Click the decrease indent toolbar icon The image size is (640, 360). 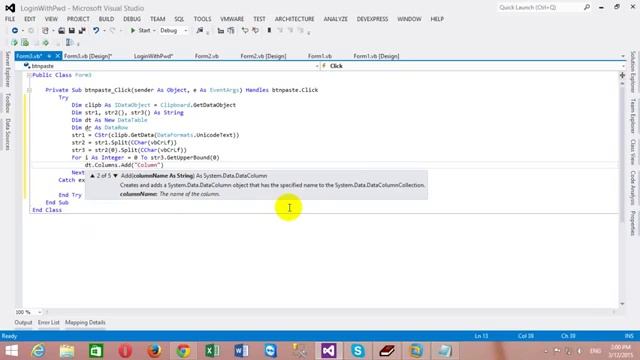220,31
